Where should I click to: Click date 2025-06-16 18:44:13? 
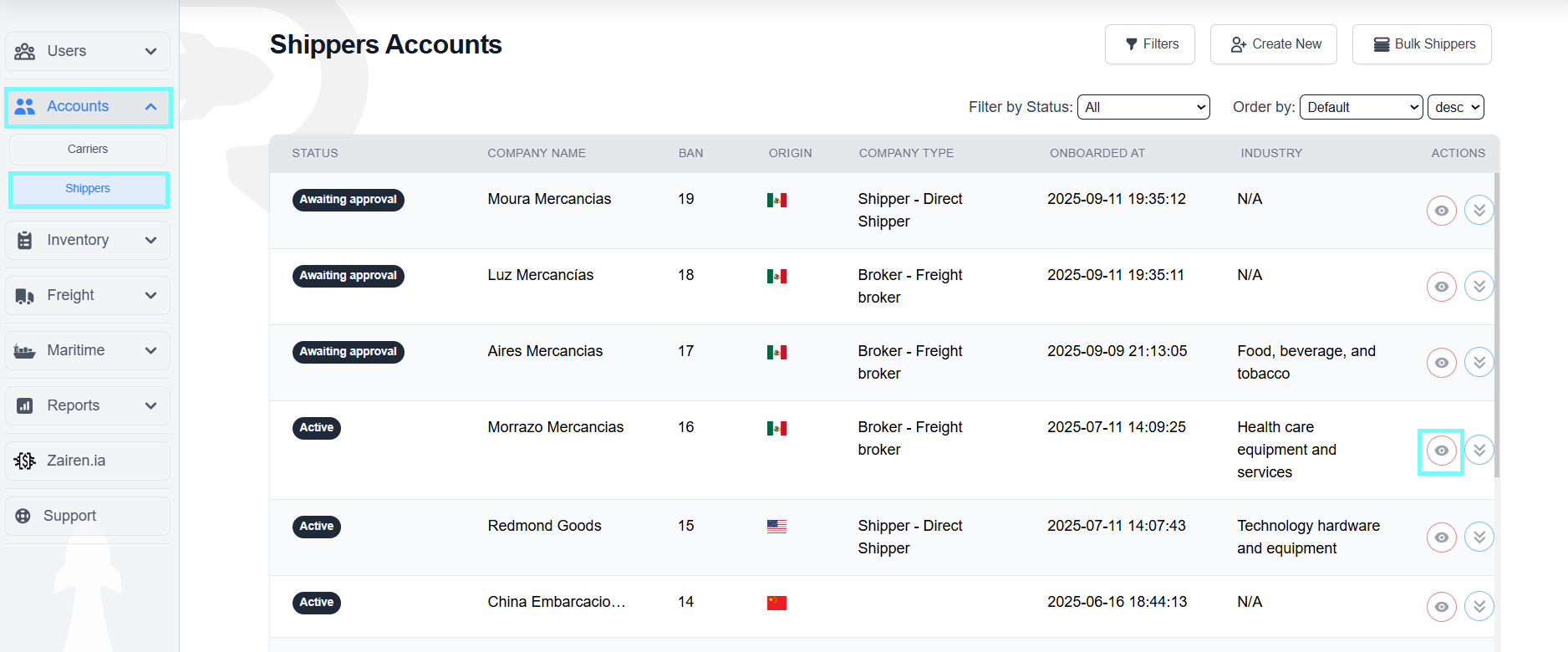(x=1117, y=603)
